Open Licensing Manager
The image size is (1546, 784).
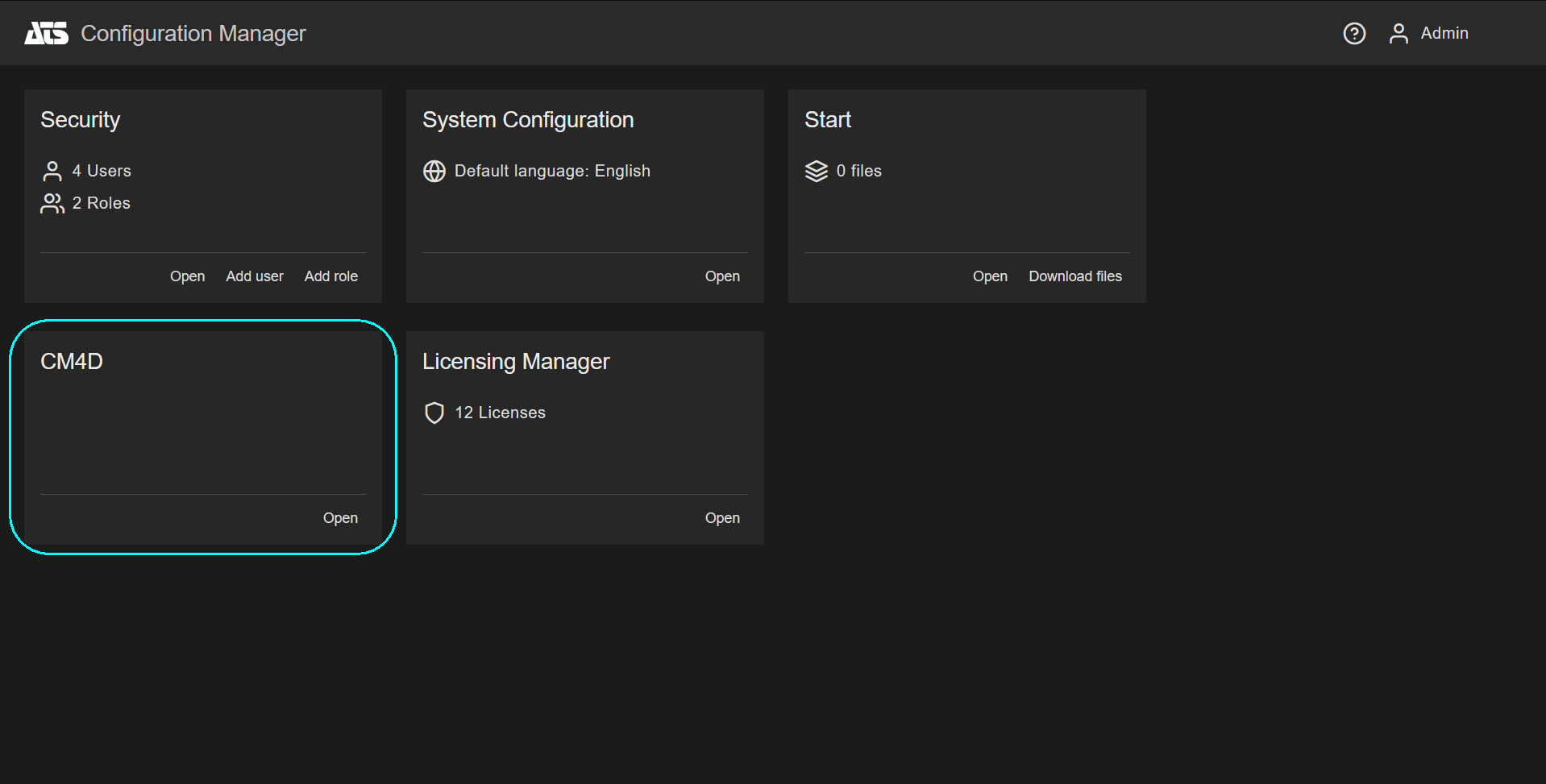(x=722, y=518)
